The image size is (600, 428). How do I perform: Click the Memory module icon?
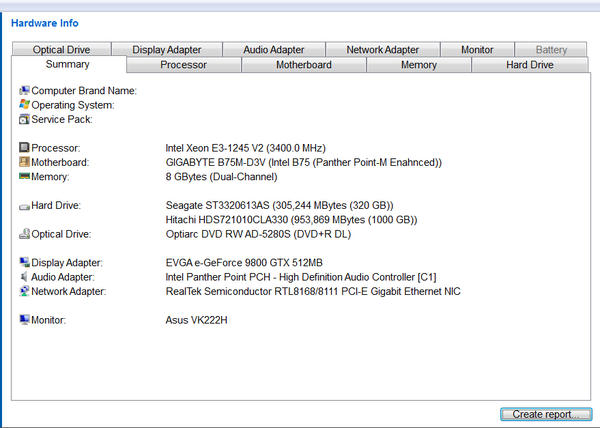[x=24, y=176]
